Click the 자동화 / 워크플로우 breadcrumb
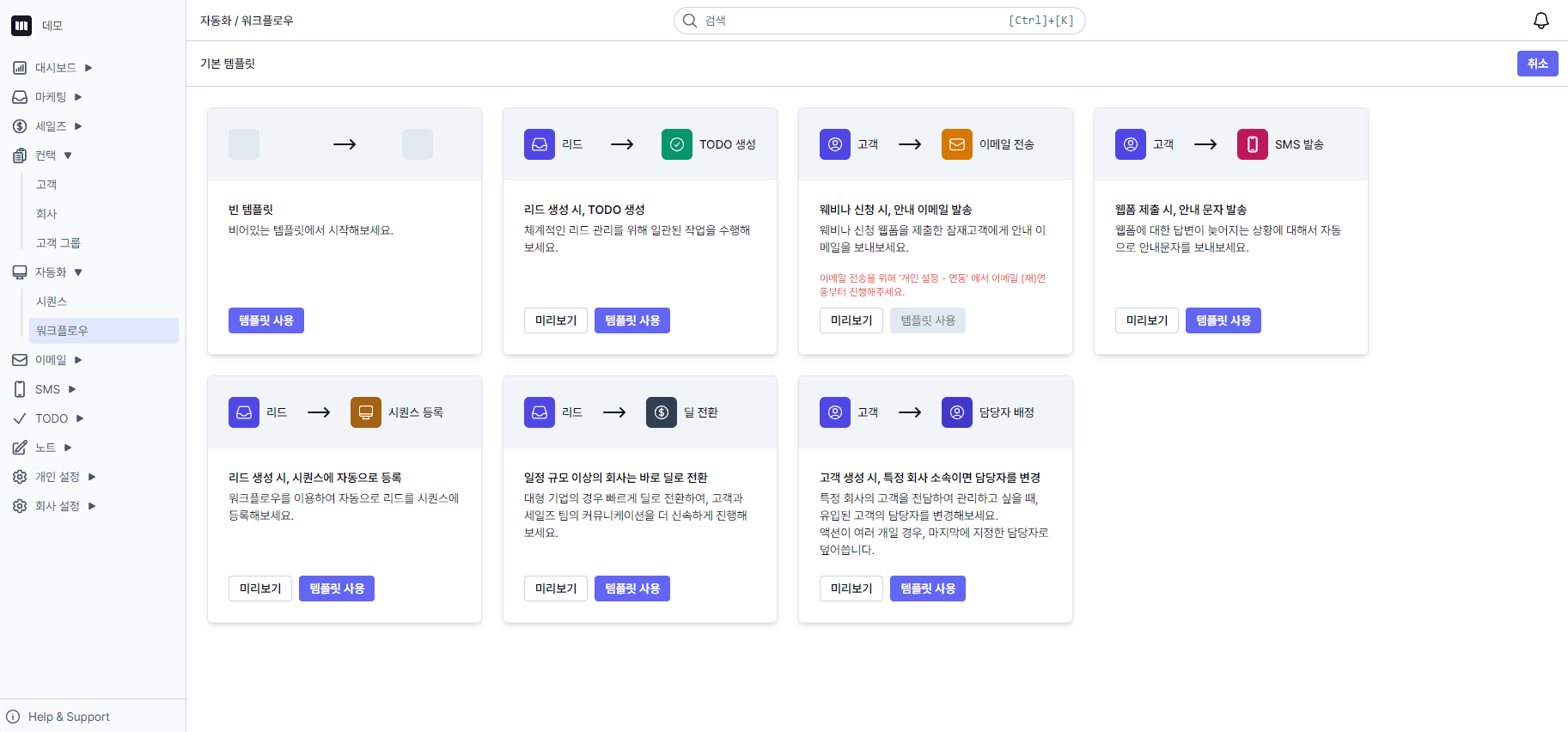The height and width of the screenshot is (732, 1568). click(x=247, y=21)
